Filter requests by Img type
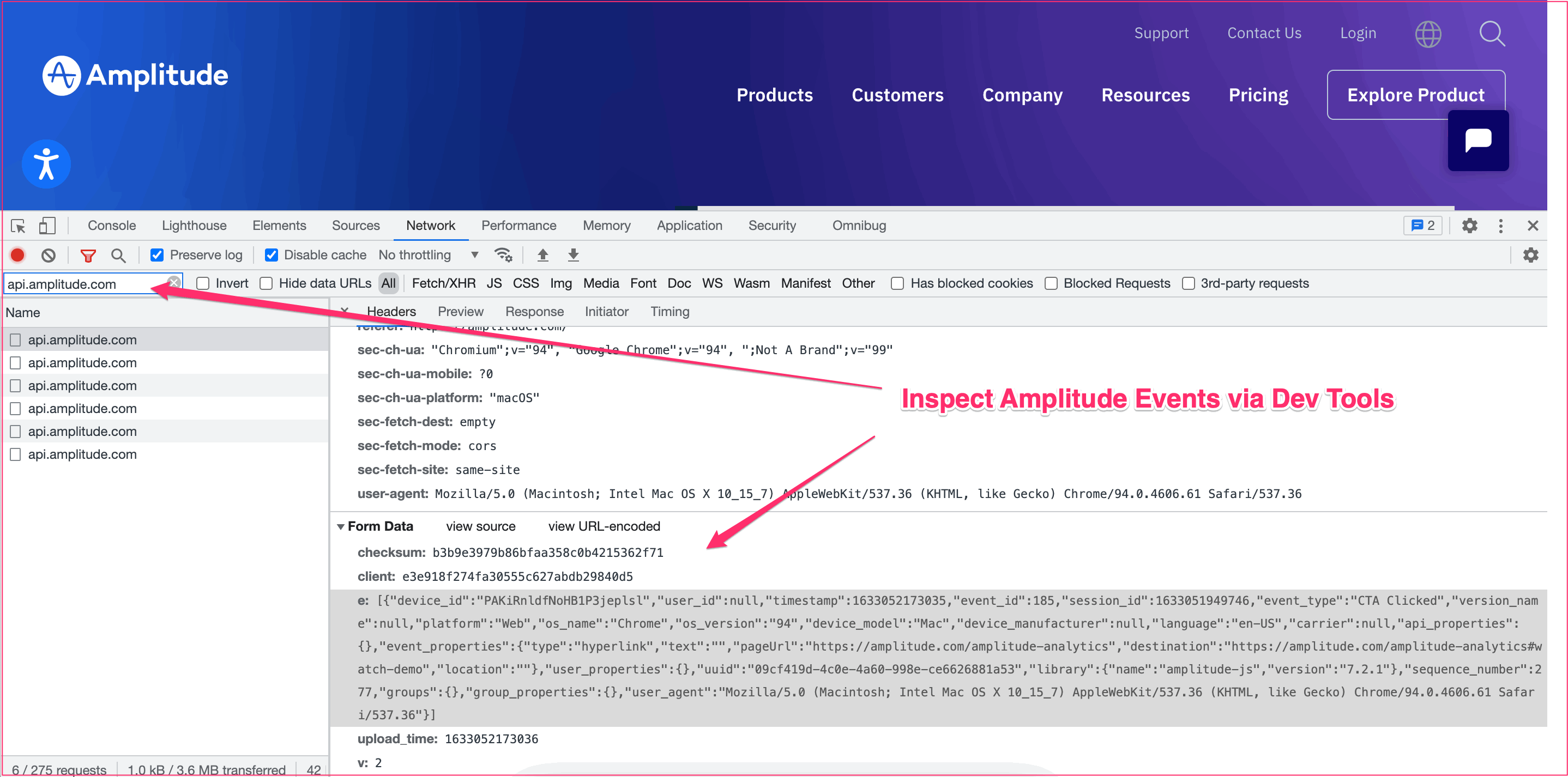The width and height of the screenshot is (1568, 777). [560, 283]
